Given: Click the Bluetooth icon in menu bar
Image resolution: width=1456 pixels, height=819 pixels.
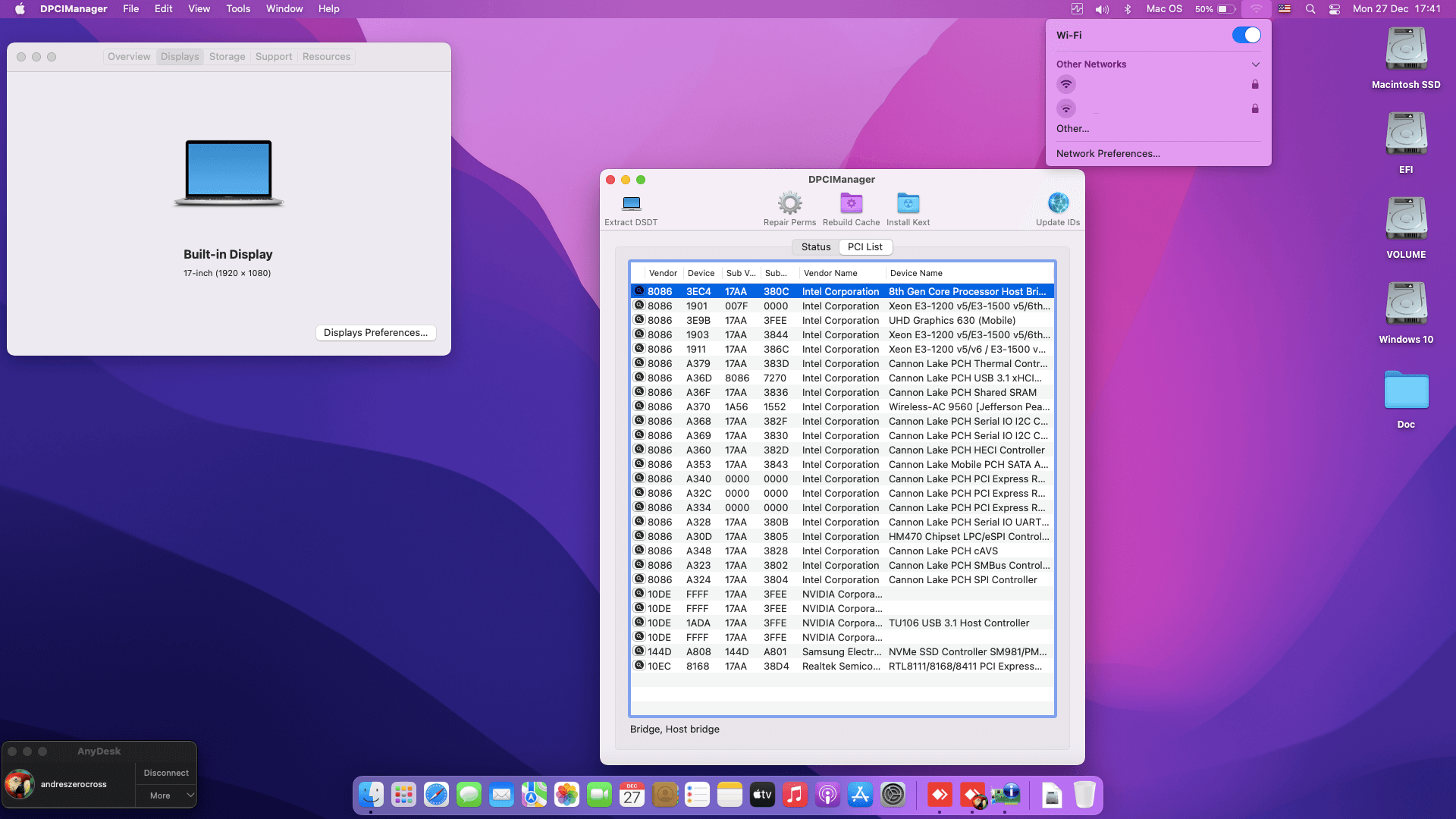Looking at the screenshot, I should (1128, 9).
